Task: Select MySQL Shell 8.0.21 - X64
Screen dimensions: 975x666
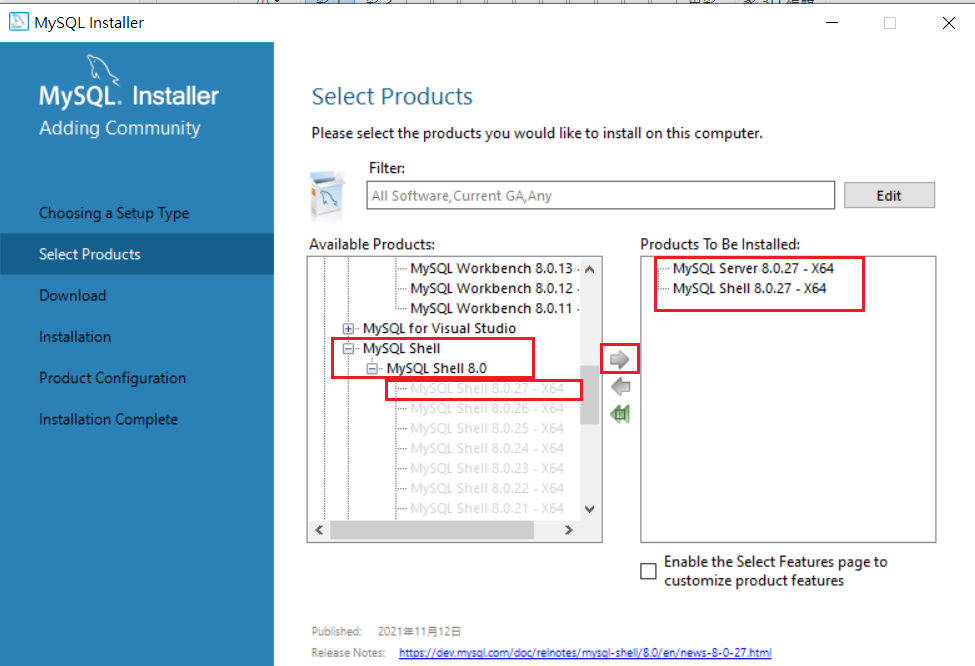Action: click(x=487, y=507)
